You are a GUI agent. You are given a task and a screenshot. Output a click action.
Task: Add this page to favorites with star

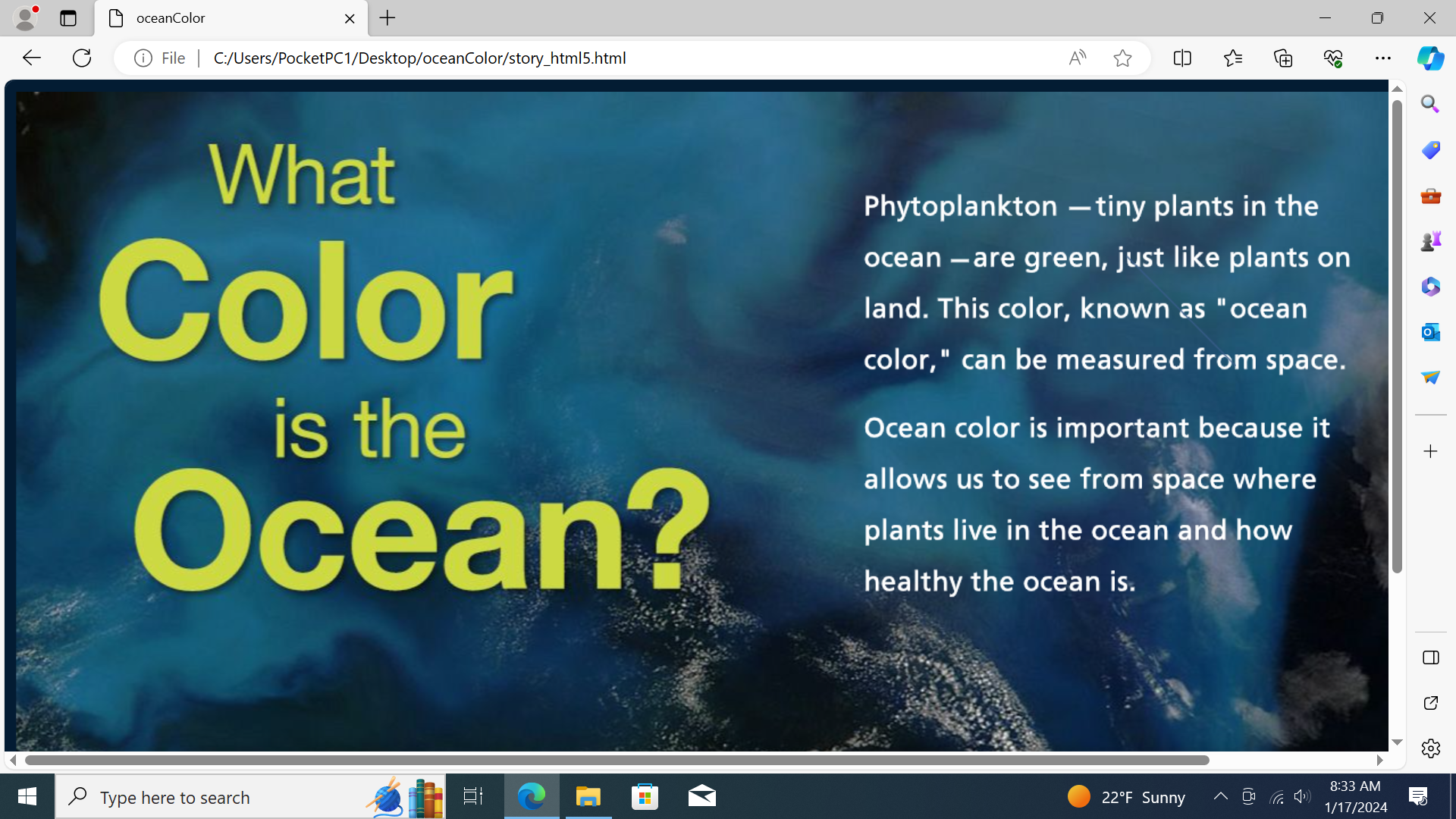(x=1123, y=58)
